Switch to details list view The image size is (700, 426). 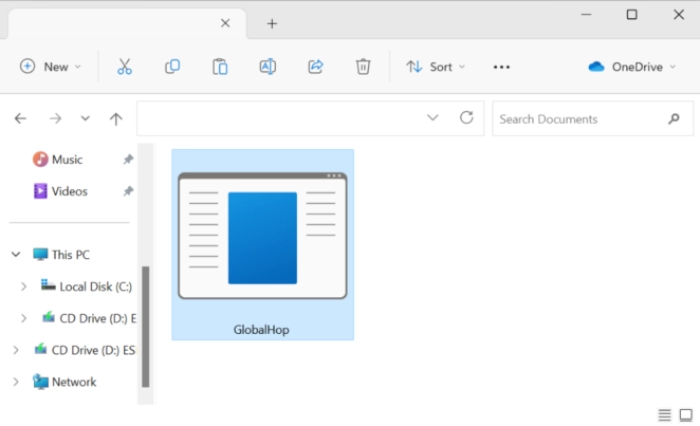coord(664,414)
